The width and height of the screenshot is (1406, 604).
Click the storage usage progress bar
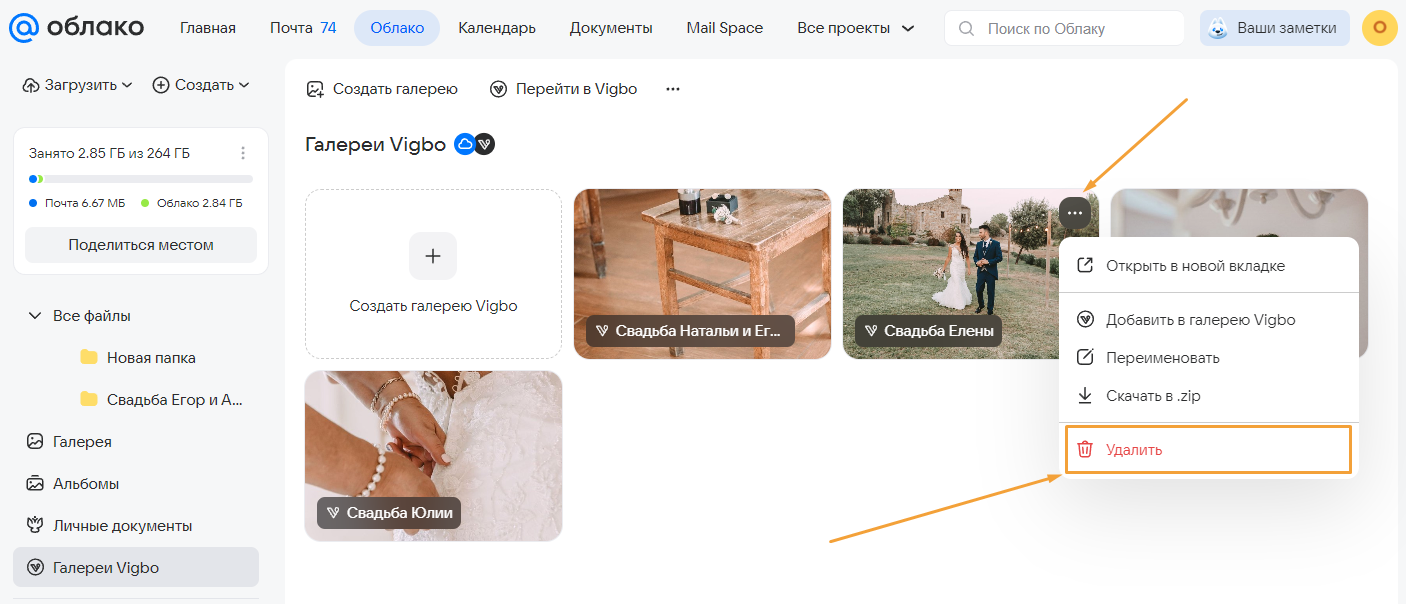pyautogui.click(x=141, y=179)
